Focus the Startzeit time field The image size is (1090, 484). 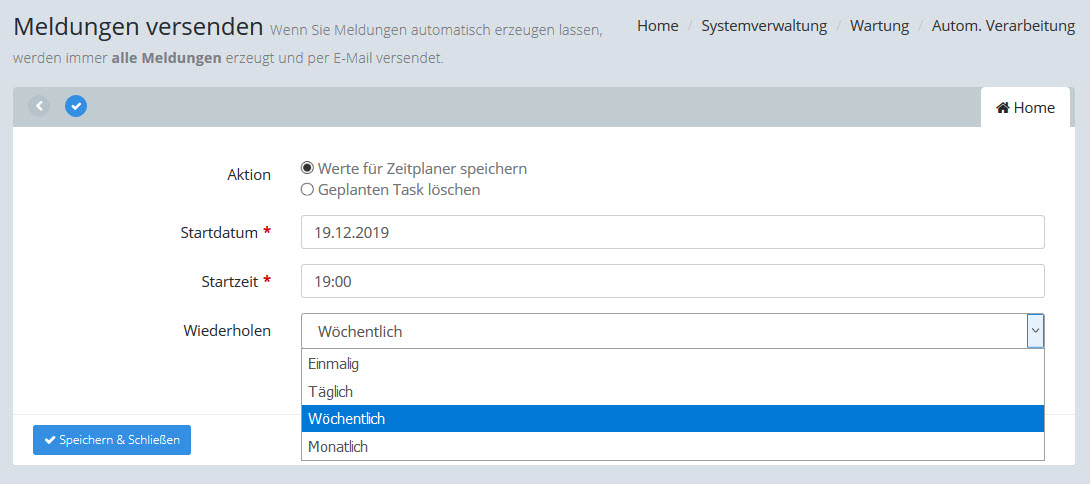point(672,282)
